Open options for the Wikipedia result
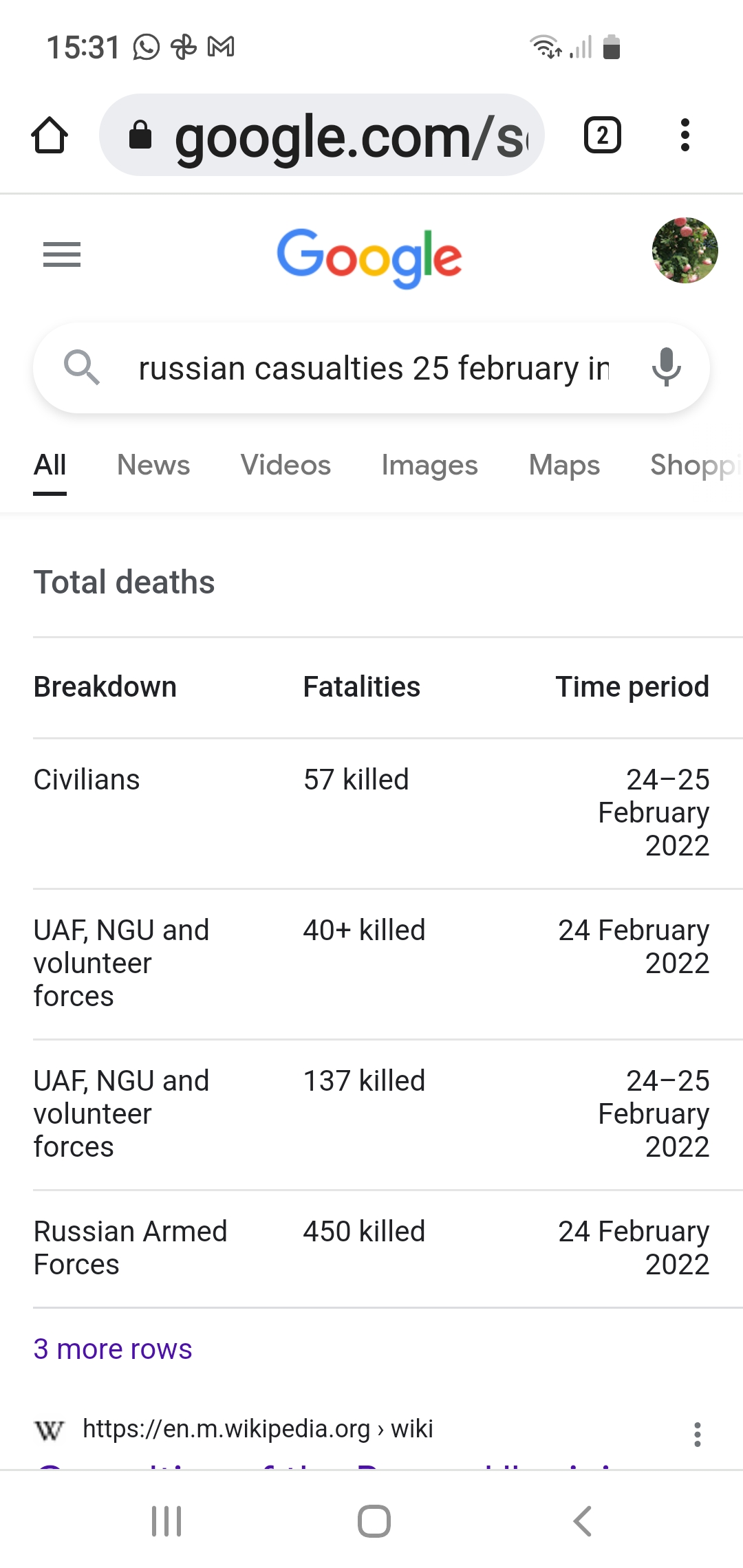743x1568 pixels. click(x=697, y=1434)
